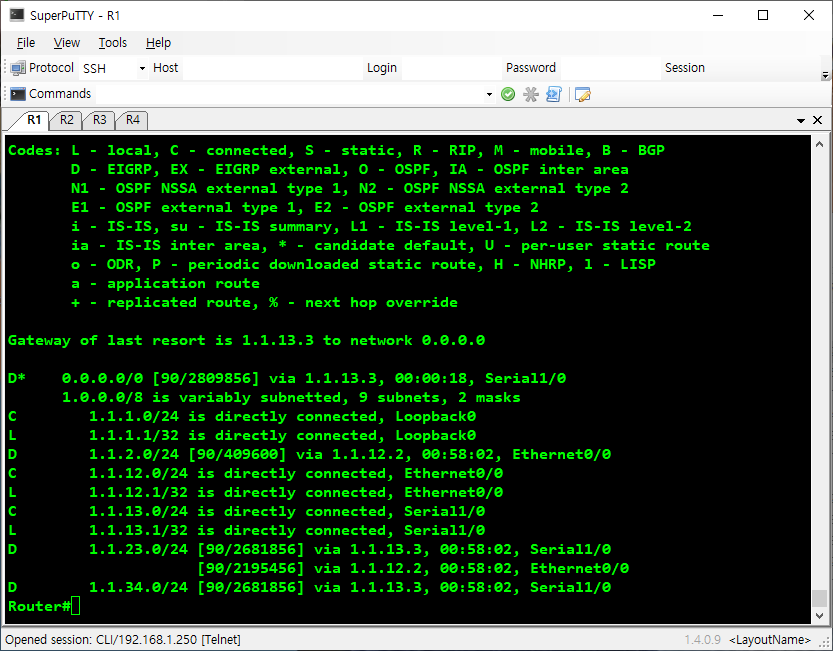Click the 1.1.2.0/24 route line

[x=309, y=454]
